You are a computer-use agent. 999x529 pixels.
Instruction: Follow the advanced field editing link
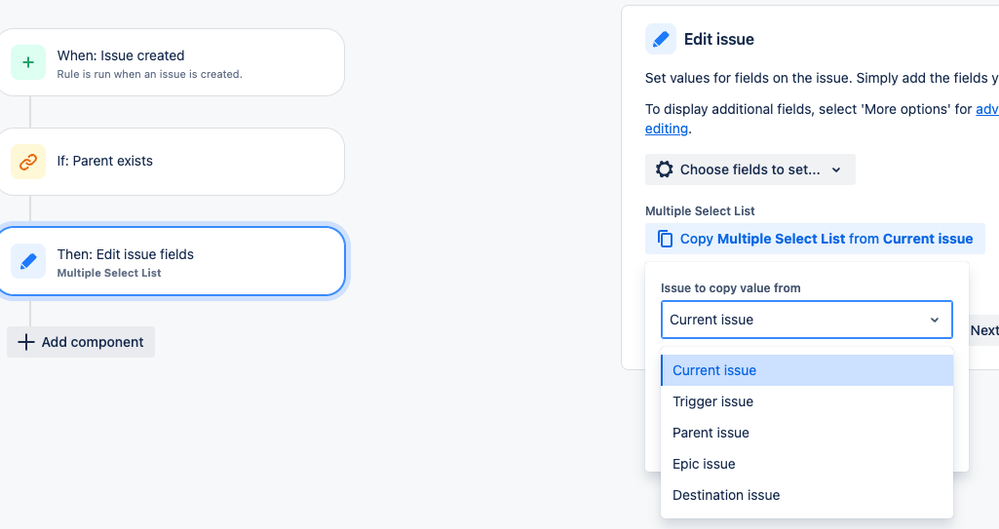666,128
